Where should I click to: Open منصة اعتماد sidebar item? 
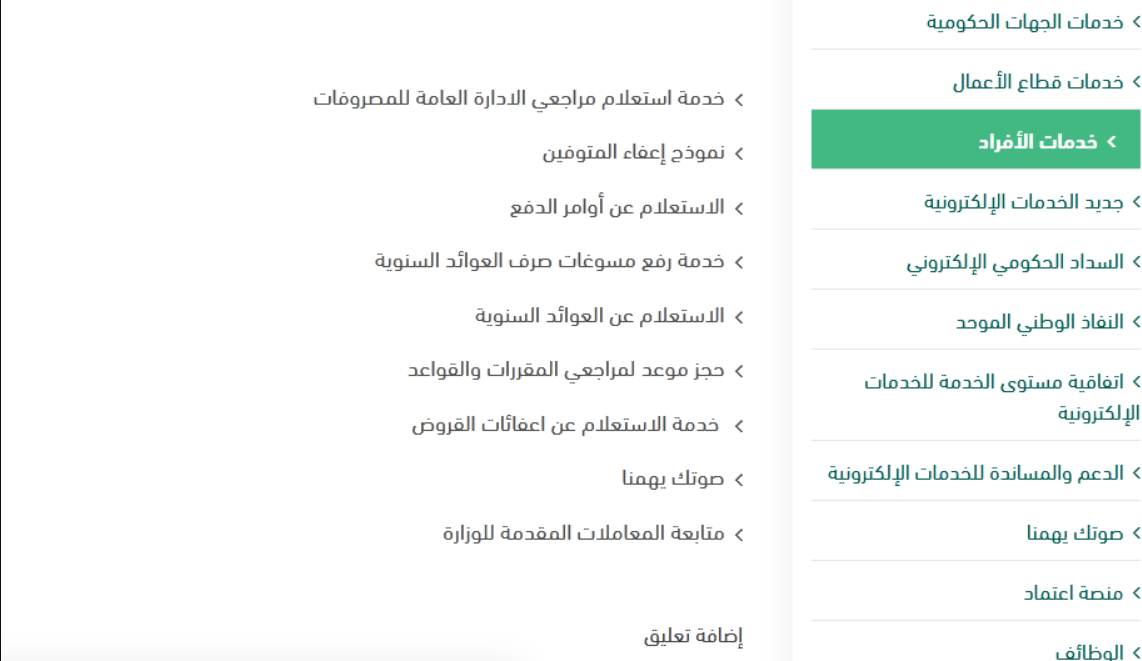click(x=1074, y=593)
